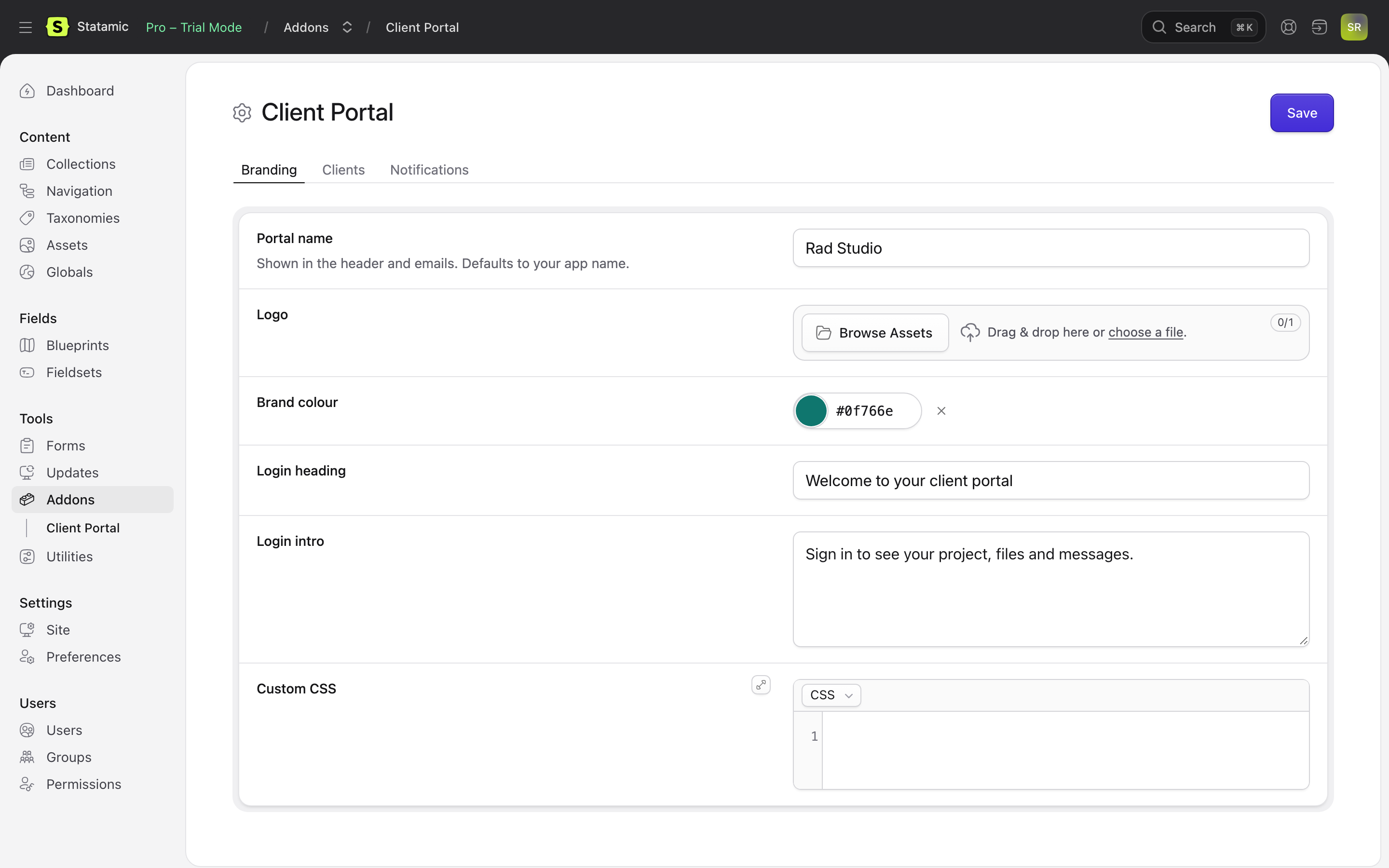Click the gear icon beside Client Portal title

click(242, 113)
